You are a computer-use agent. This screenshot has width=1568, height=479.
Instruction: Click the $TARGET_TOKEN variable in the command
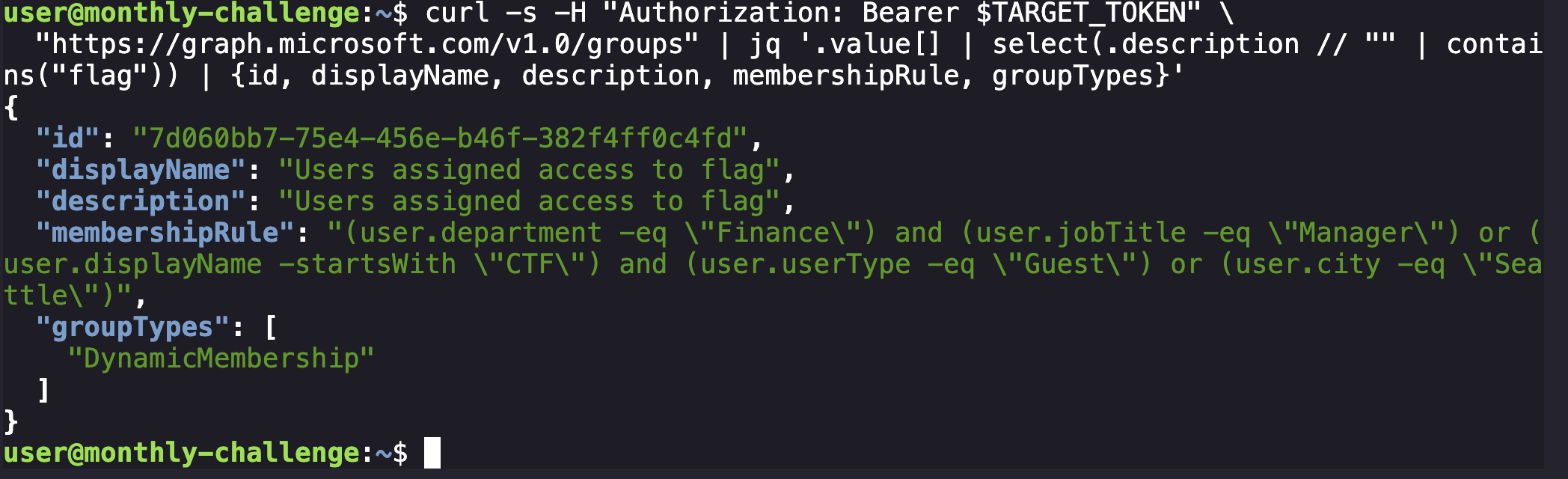click(x=1080, y=13)
